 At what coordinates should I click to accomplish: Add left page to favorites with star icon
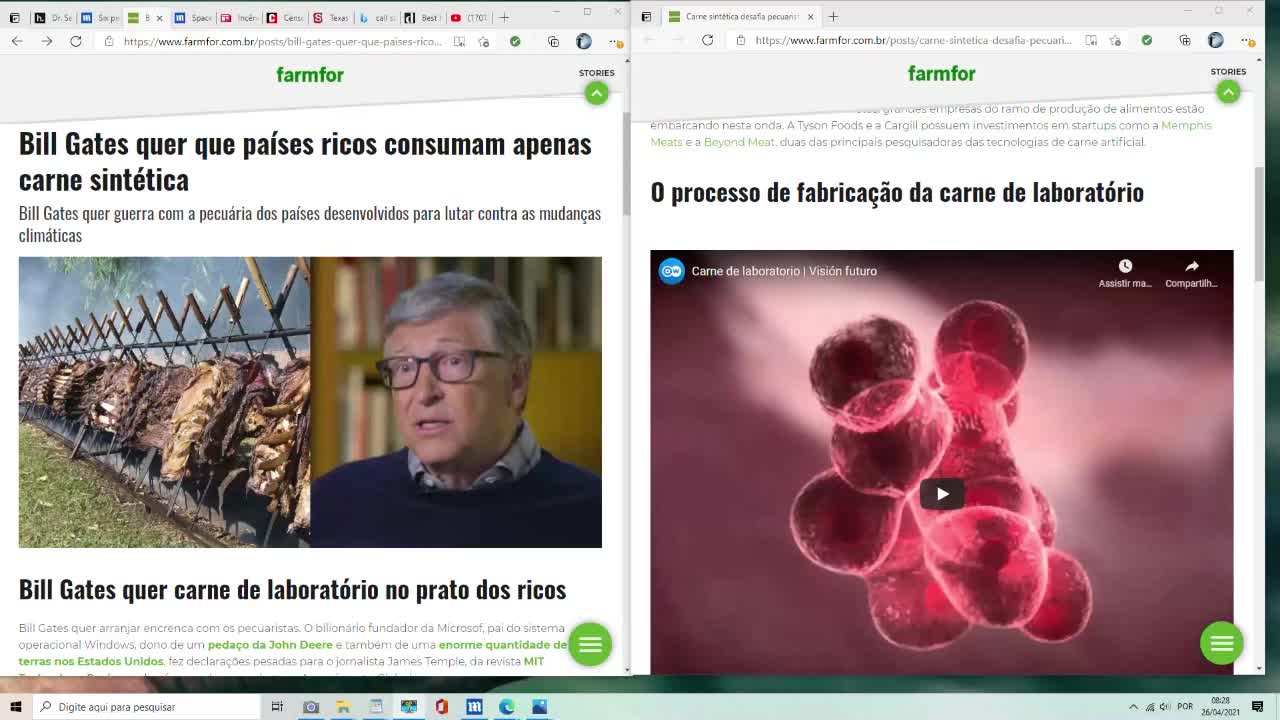click(x=484, y=41)
